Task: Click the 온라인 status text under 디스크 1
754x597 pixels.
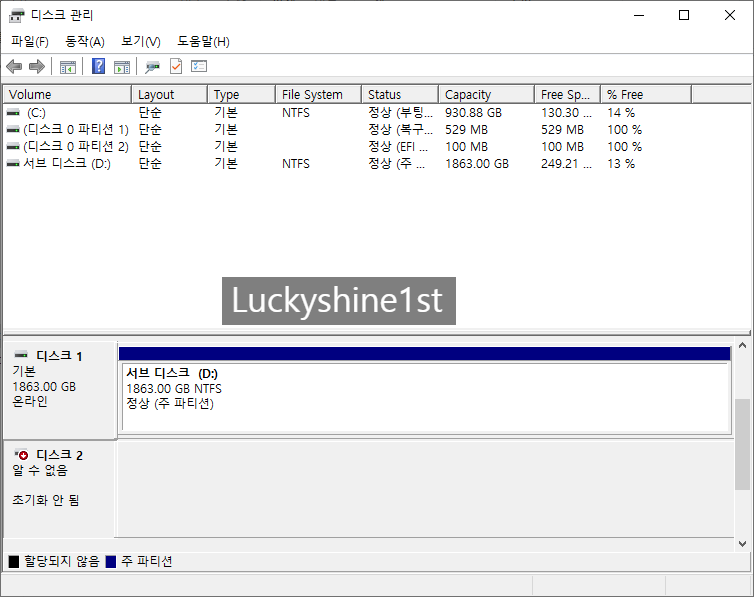Action: [30, 401]
